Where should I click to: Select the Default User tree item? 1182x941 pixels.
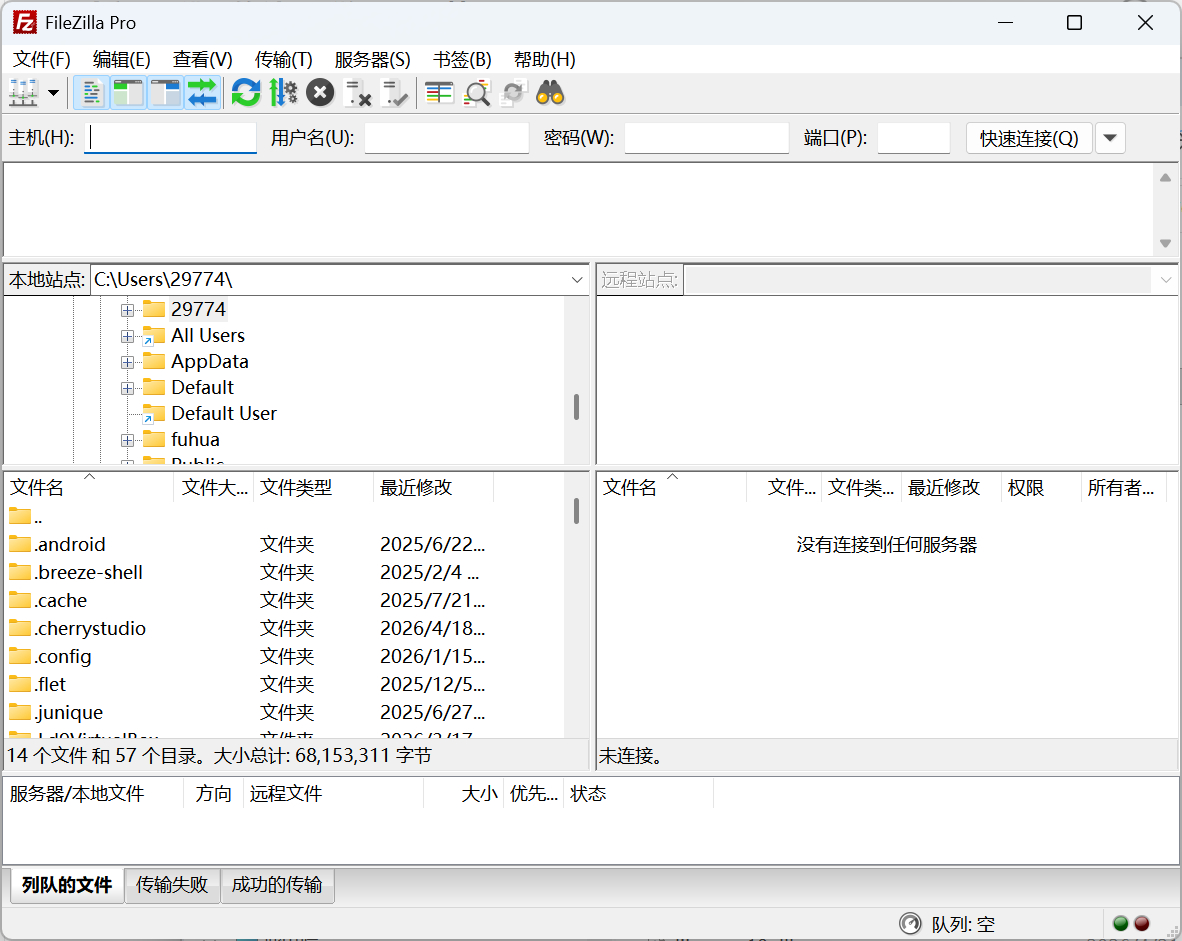224,413
